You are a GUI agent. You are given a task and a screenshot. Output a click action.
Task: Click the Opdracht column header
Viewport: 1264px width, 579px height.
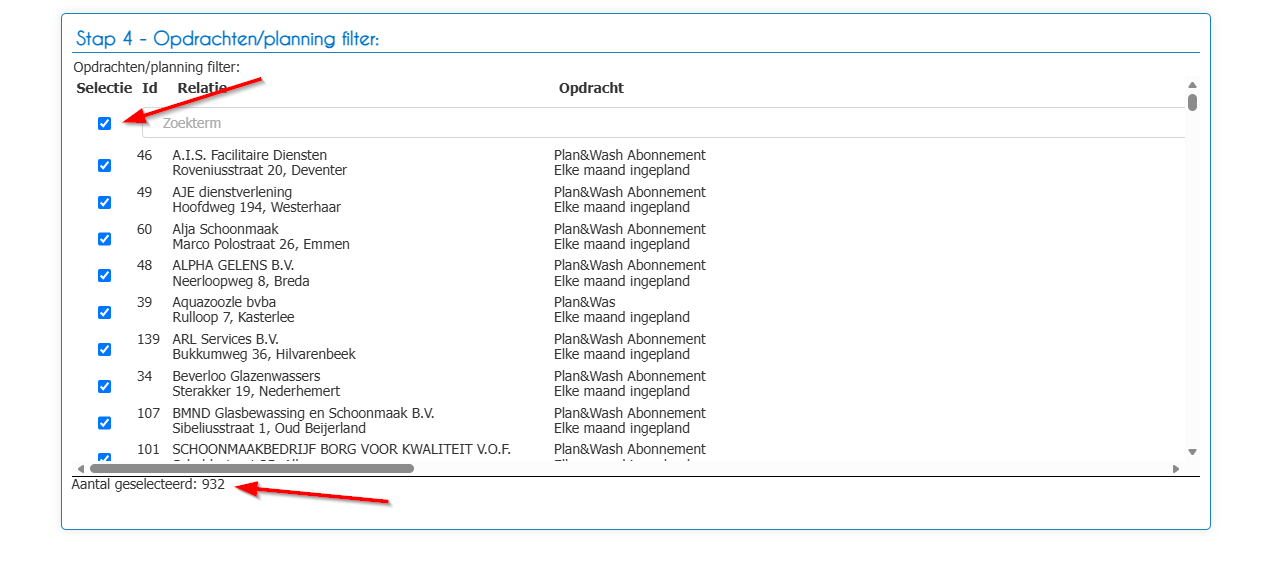coord(591,88)
